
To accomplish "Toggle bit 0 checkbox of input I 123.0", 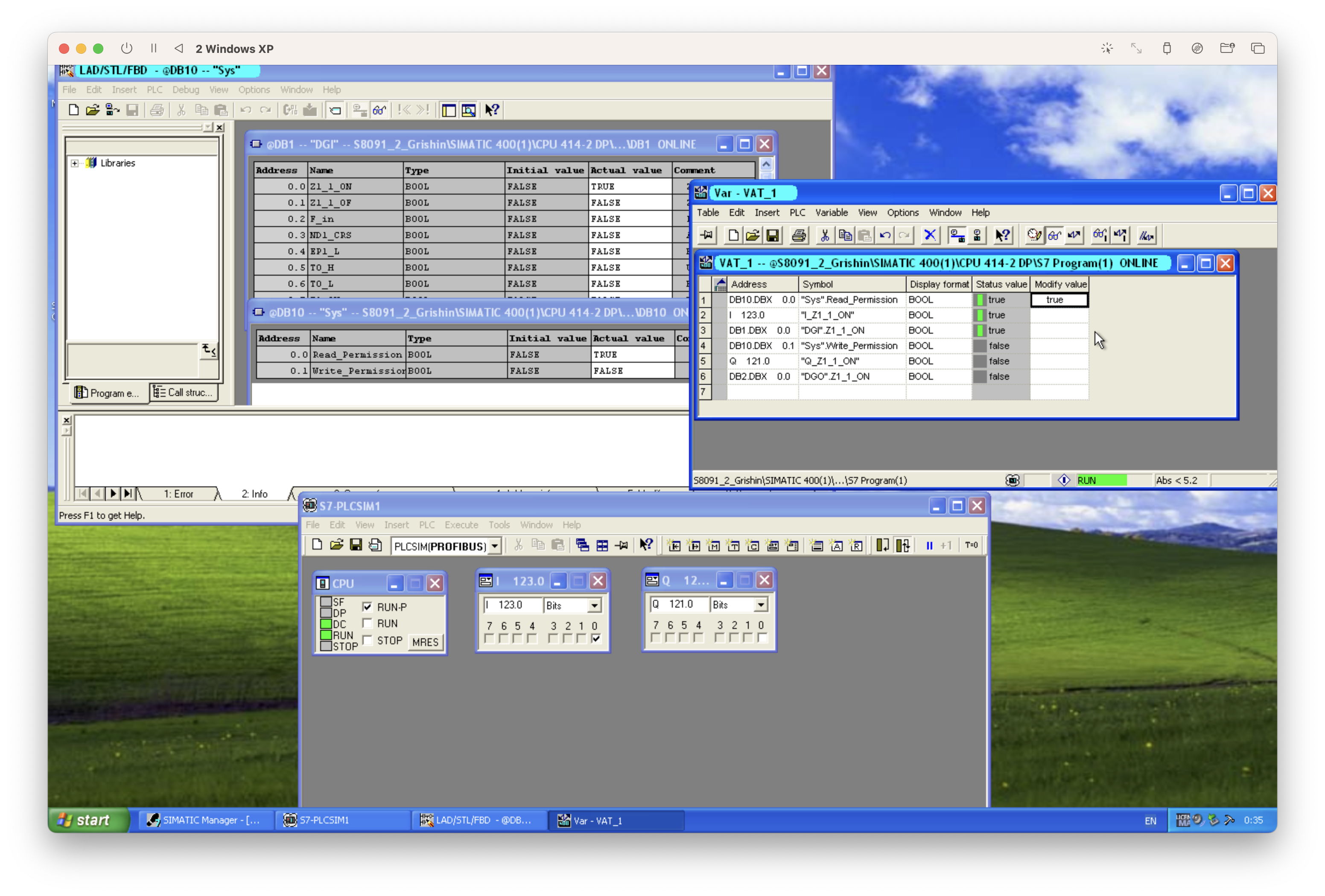I will 595,639.
